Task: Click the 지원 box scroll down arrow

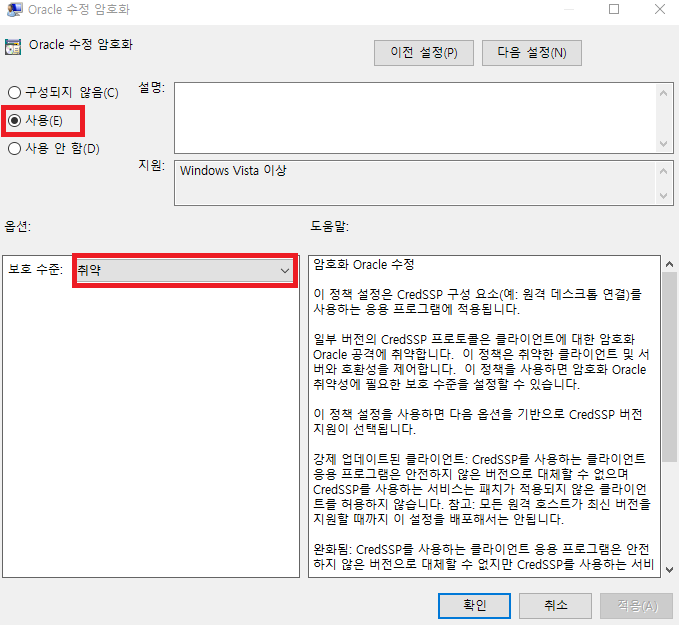Action: pos(663,196)
